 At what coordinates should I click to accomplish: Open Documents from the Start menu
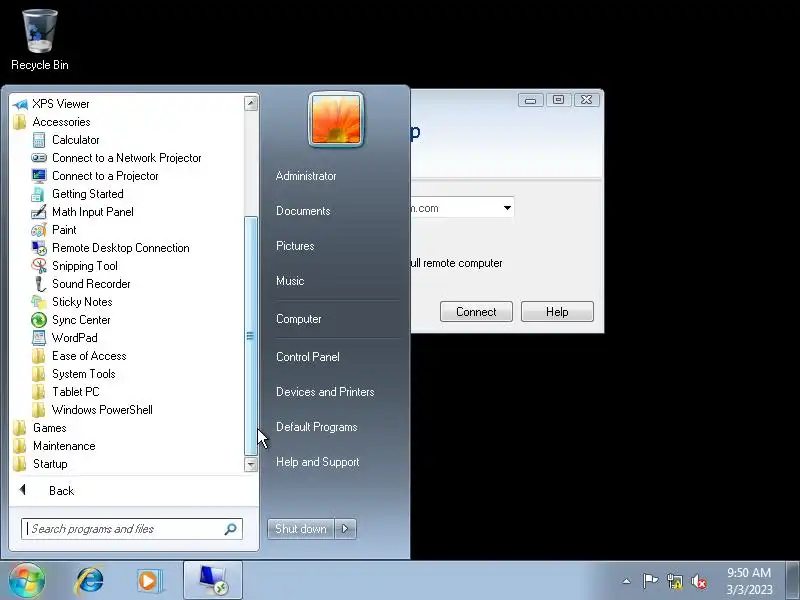coord(303,211)
